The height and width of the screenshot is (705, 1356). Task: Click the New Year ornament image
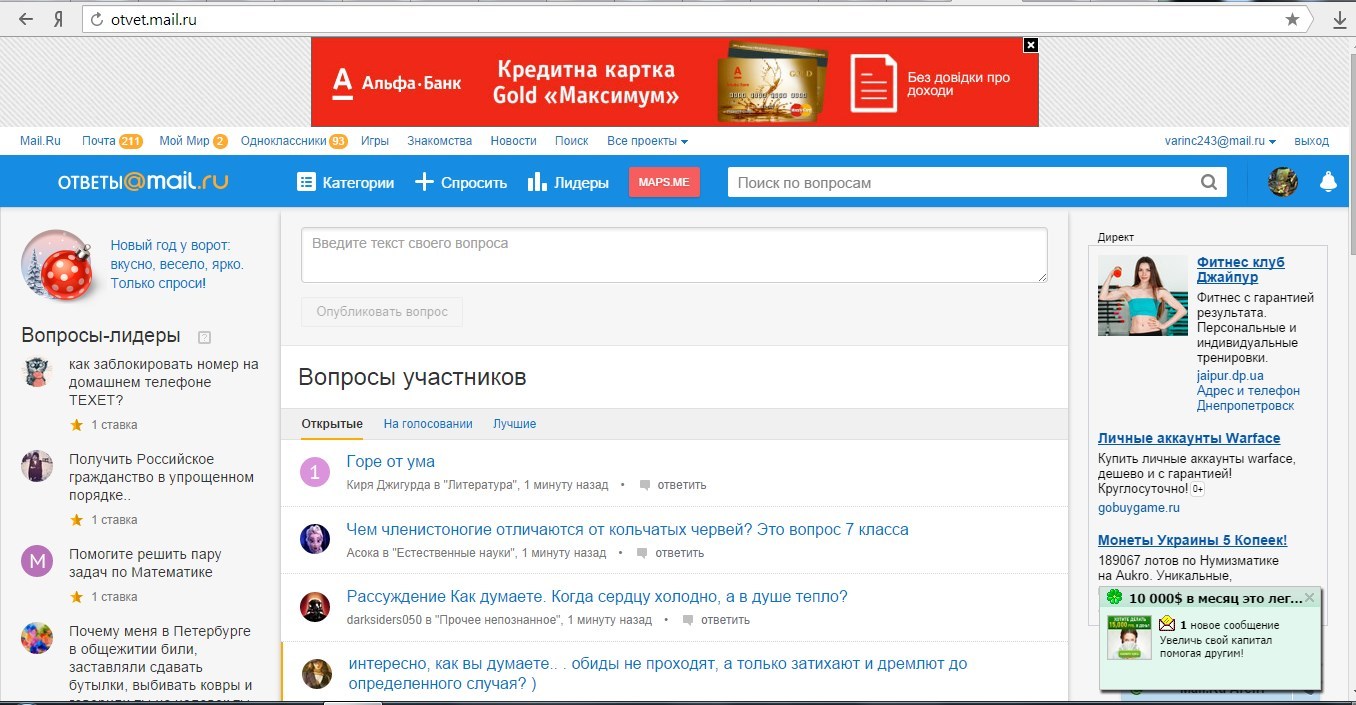60,265
